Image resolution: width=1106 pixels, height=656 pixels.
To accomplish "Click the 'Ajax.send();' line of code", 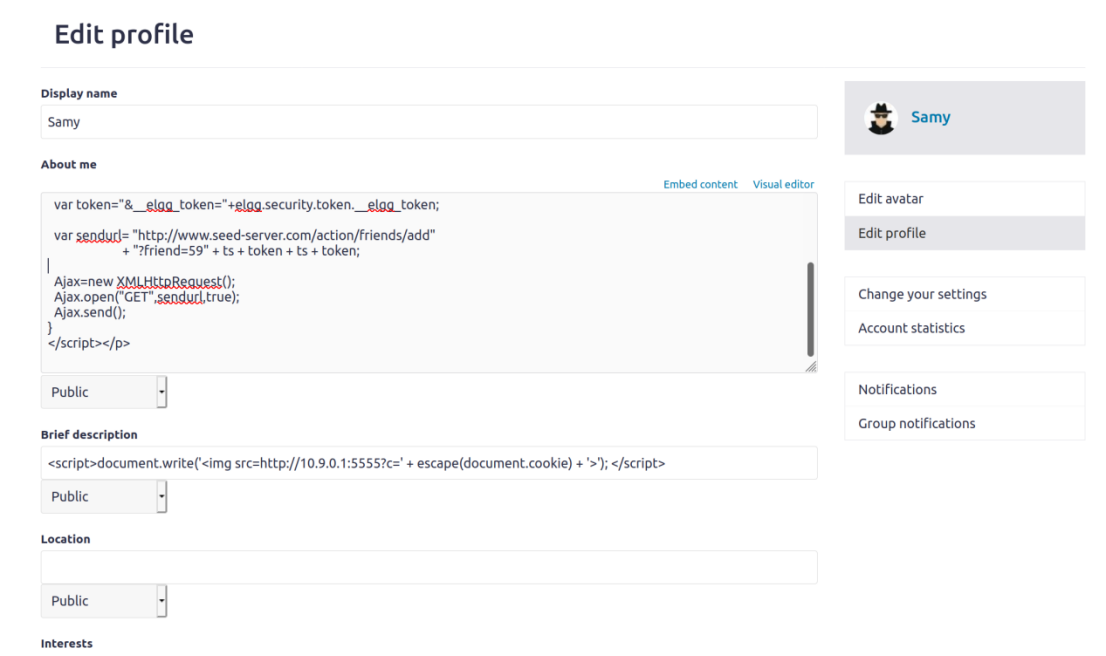I will (90, 312).
